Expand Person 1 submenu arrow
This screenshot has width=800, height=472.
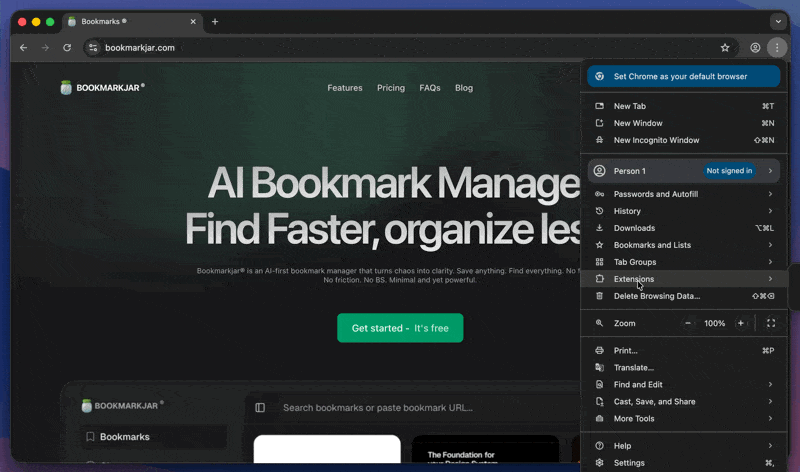pyautogui.click(x=770, y=171)
